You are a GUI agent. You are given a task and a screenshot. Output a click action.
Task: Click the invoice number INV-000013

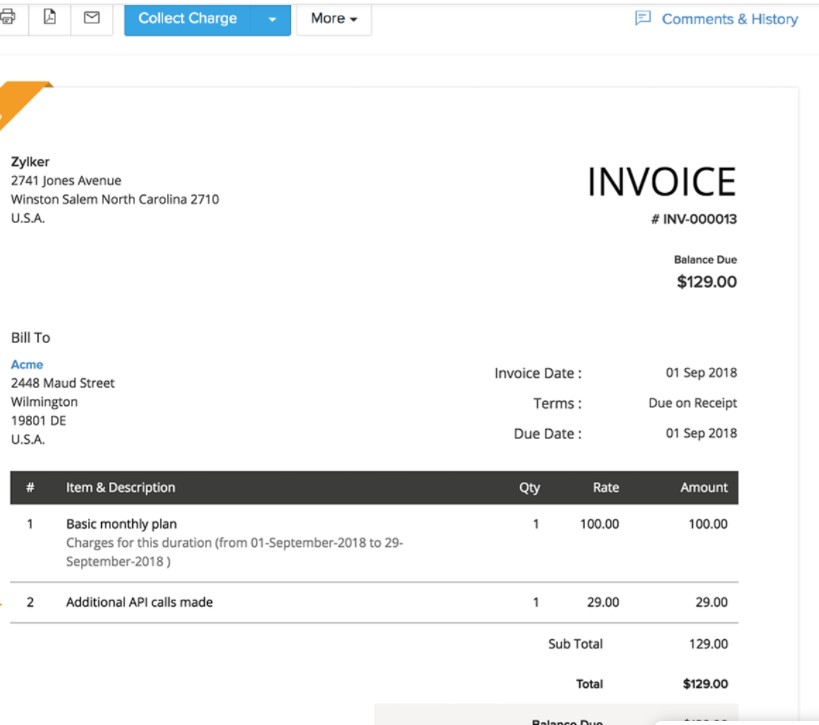[699, 219]
